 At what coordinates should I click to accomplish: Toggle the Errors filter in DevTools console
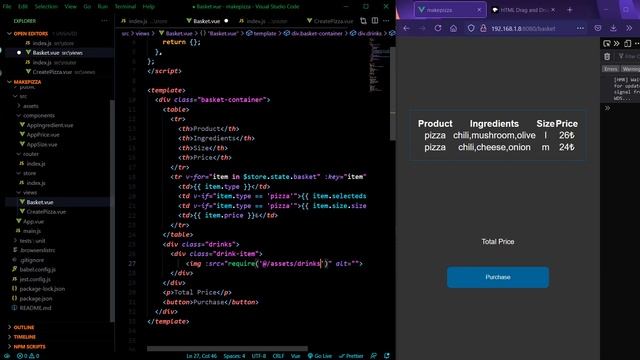point(611,69)
